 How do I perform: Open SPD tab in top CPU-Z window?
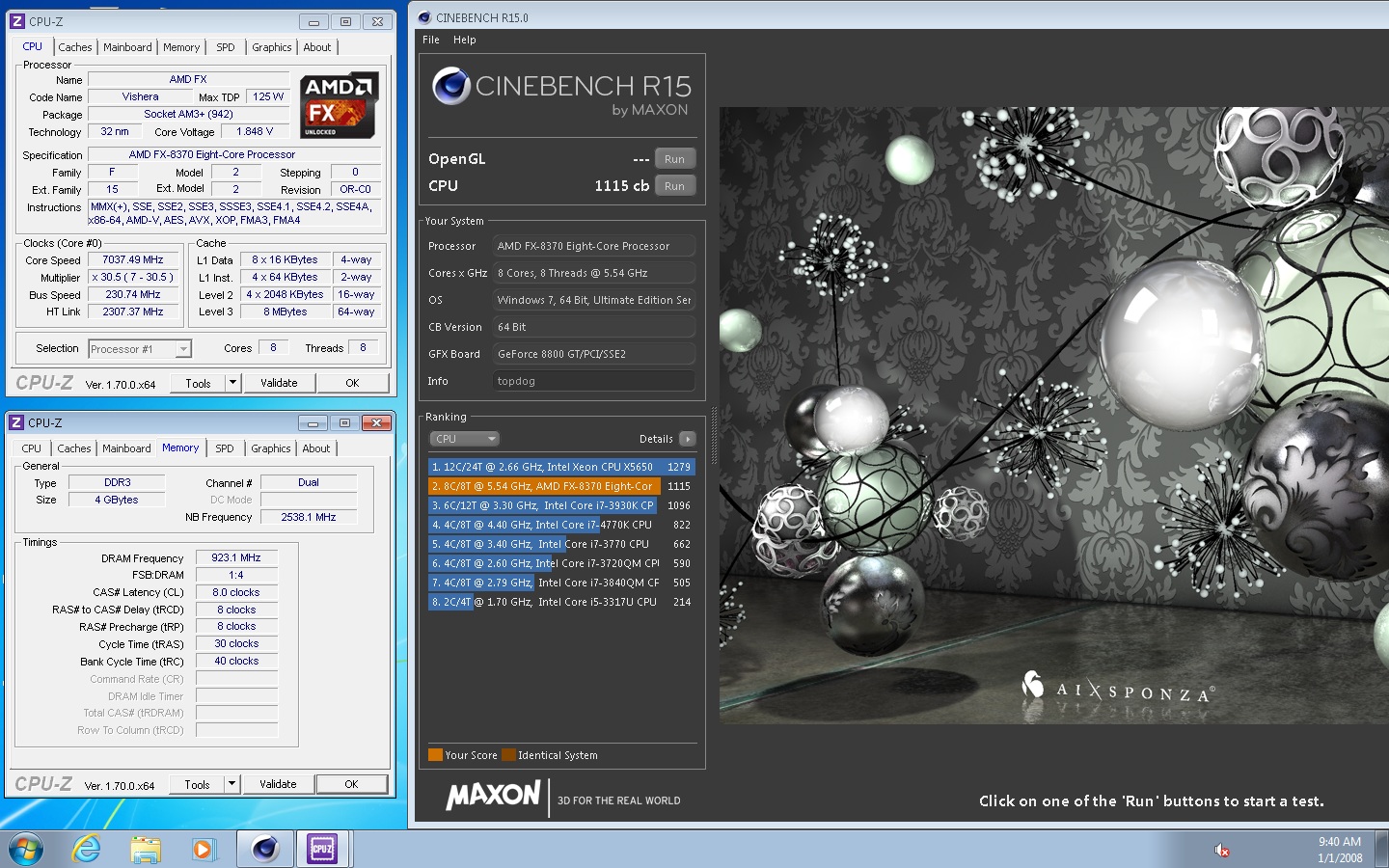click(x=226, y=47)
